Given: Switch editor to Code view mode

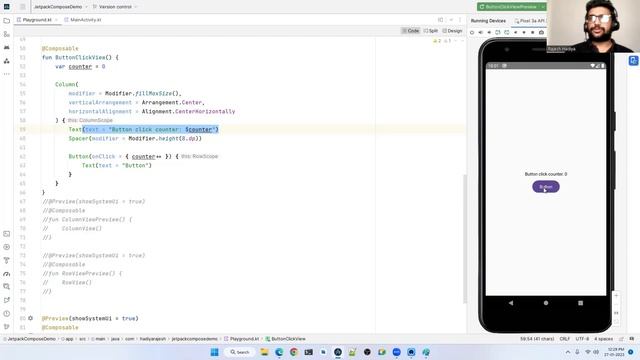Looking at the screenshot, I should [x=411, y=31].
